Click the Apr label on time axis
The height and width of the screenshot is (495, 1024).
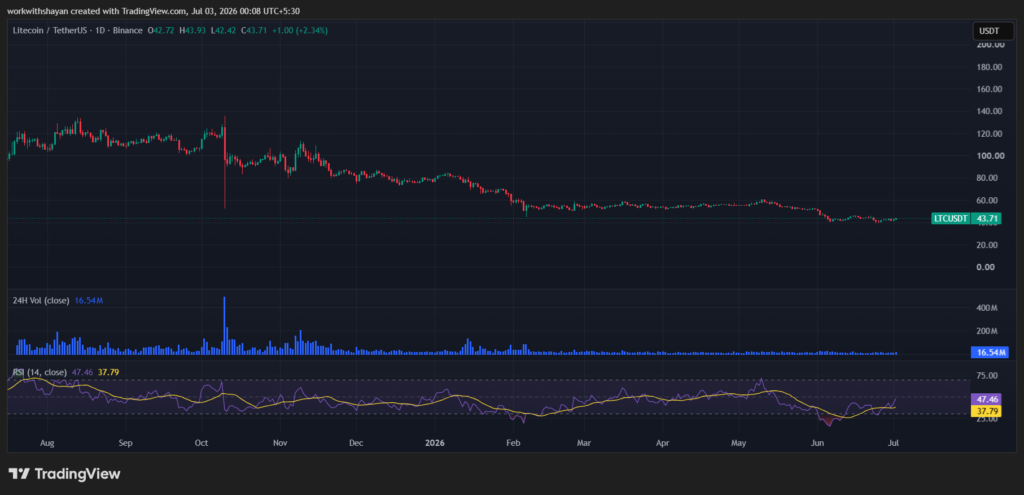pyautogui.click(x=663, y=443)
